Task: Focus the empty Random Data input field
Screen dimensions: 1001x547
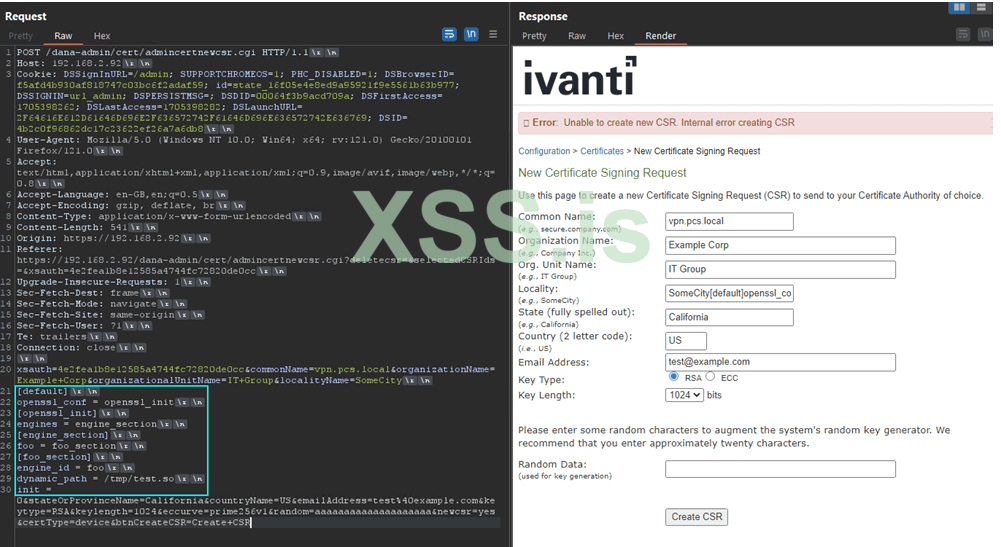Action: tap(780, 469)
